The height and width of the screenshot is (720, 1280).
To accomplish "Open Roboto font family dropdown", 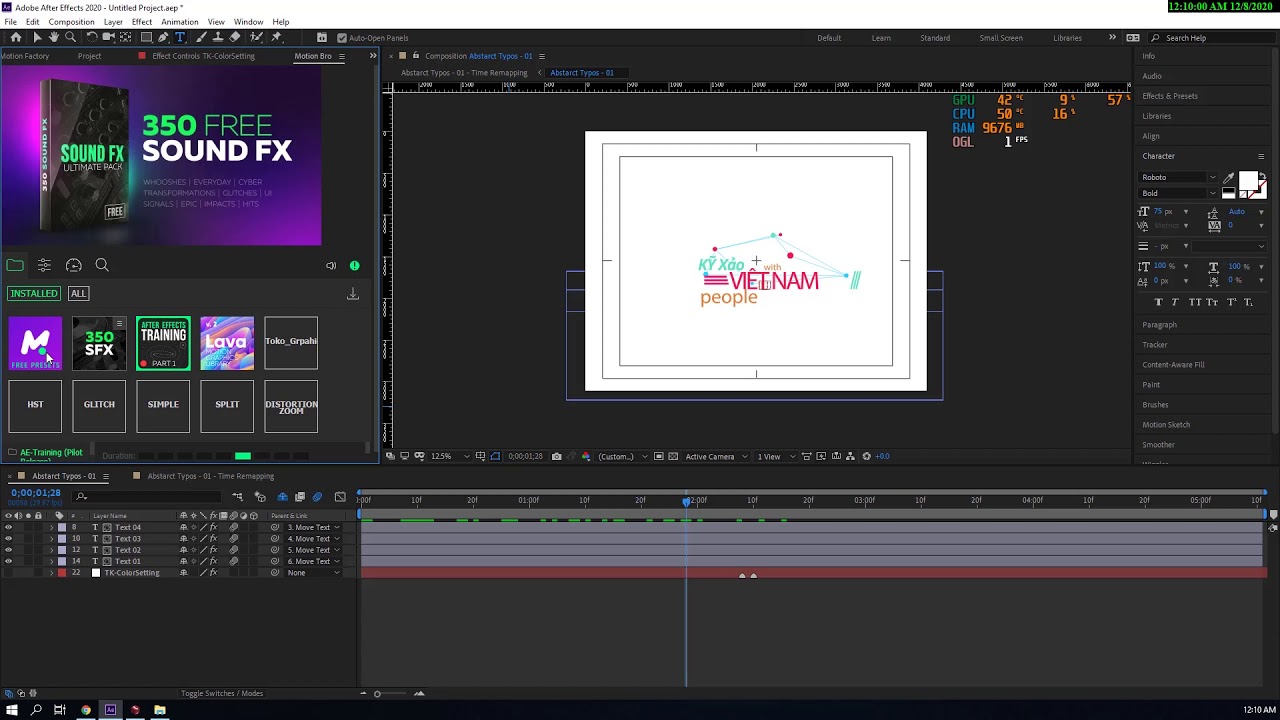I will (1178, 177).
